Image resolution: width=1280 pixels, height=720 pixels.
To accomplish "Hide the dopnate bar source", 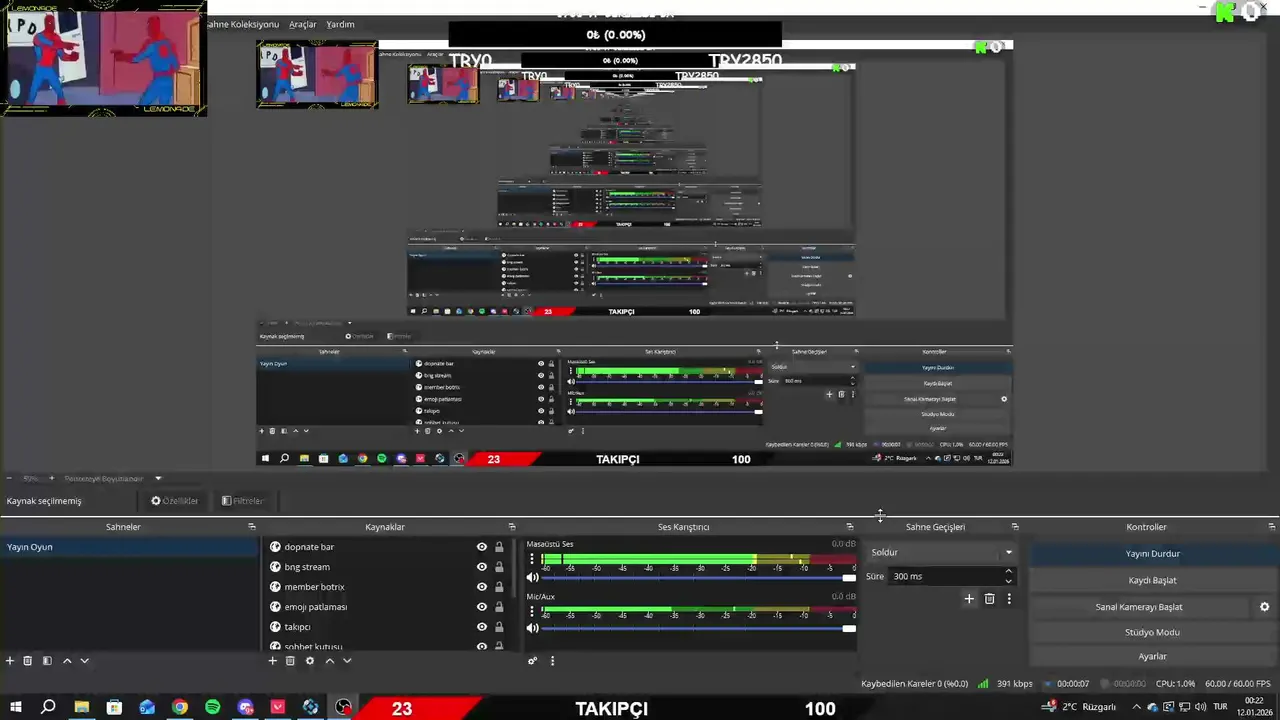I will 482,547.
